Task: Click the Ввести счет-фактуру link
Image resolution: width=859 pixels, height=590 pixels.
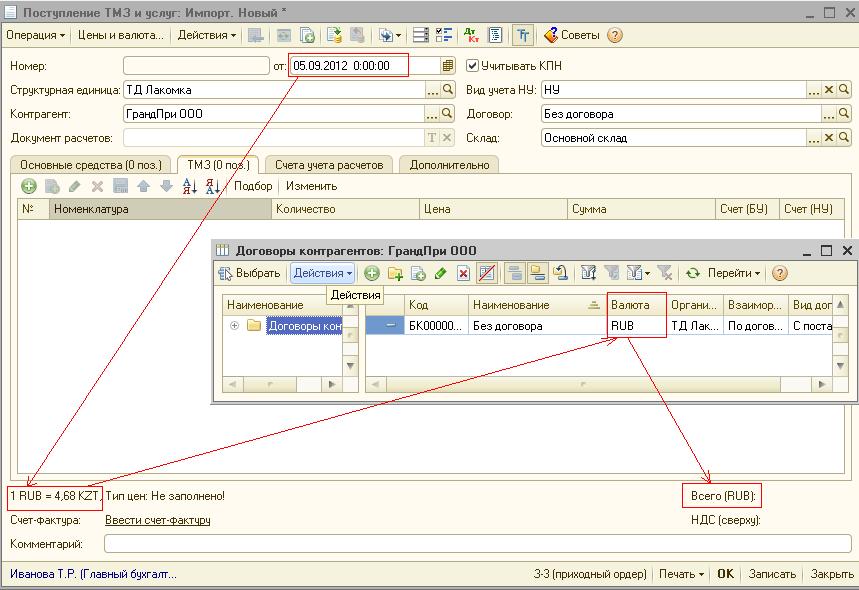Action: (157, 520)
